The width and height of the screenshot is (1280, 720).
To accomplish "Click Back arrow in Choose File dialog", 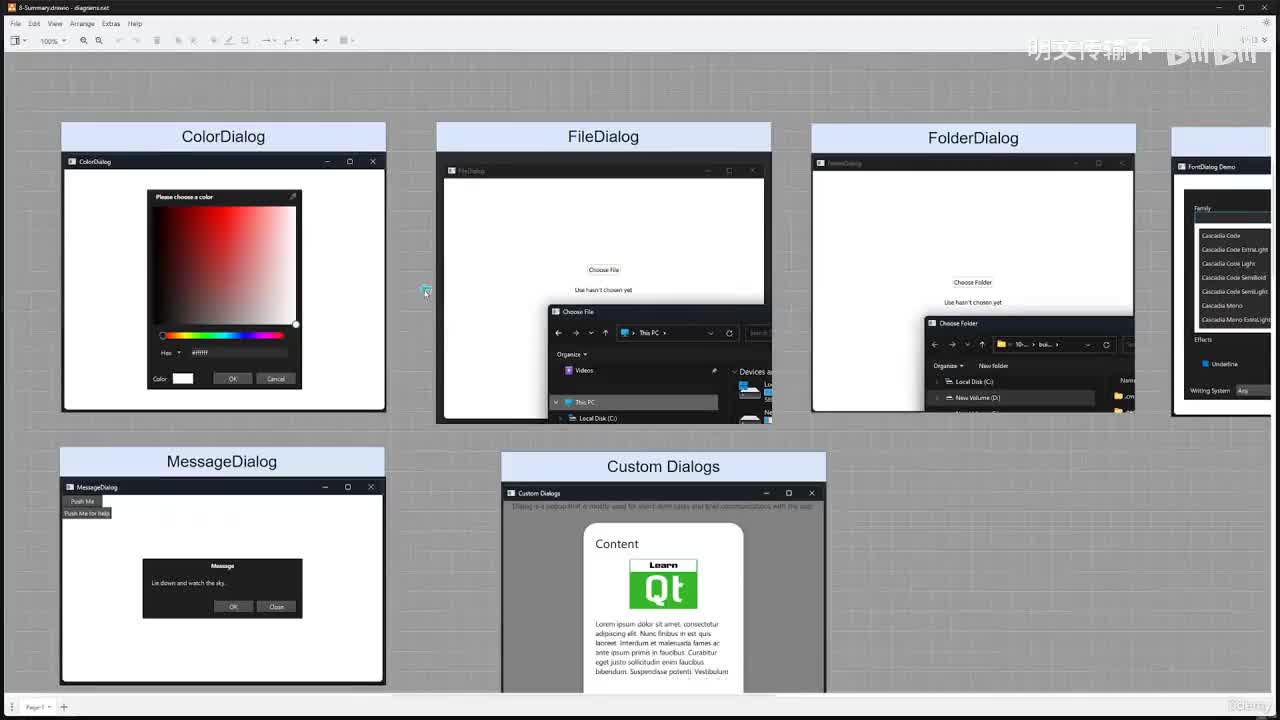I will click(558, 333).
